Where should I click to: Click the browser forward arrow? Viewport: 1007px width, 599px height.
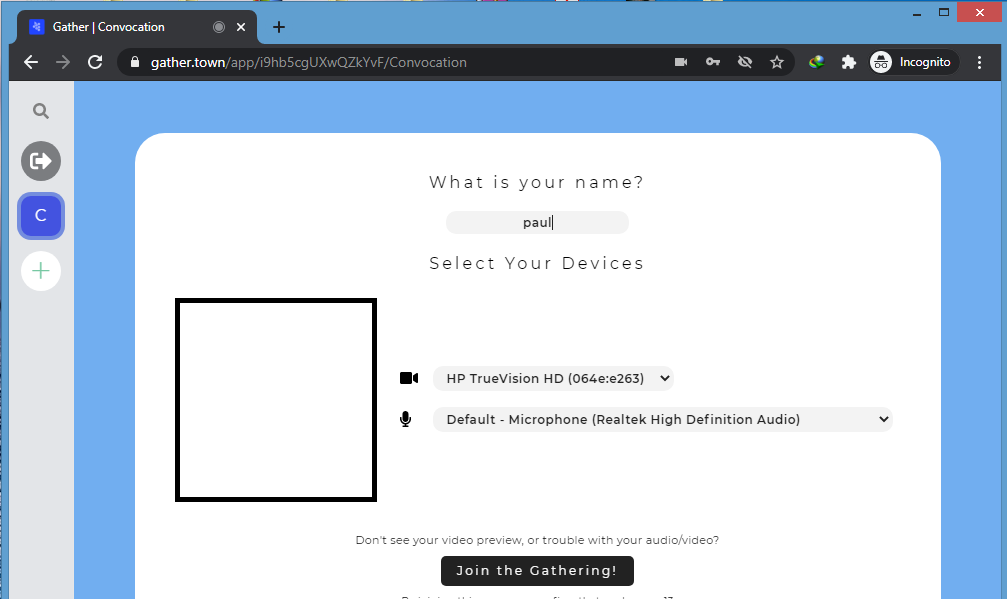click(63, 62)
